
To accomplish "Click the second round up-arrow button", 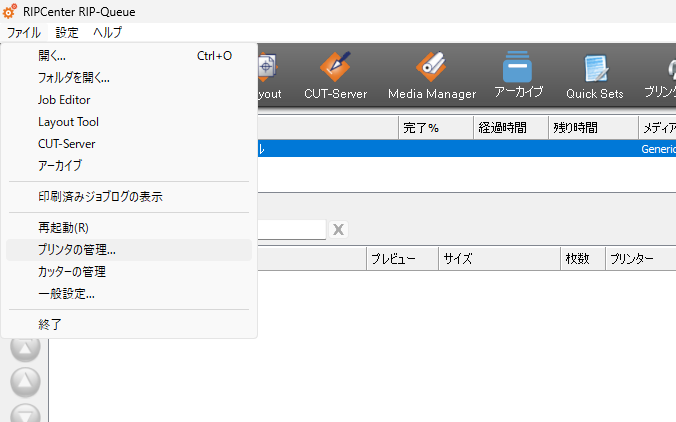I will point(25,381).
